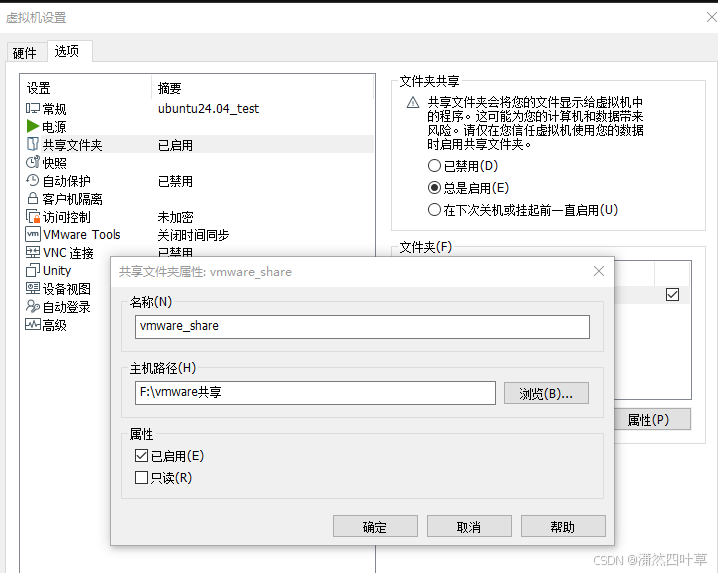Click the 自动保护 AutoProtect clock icon
Image resolution: width=718 pixels, height=573 pixels.
click(33, 180)
